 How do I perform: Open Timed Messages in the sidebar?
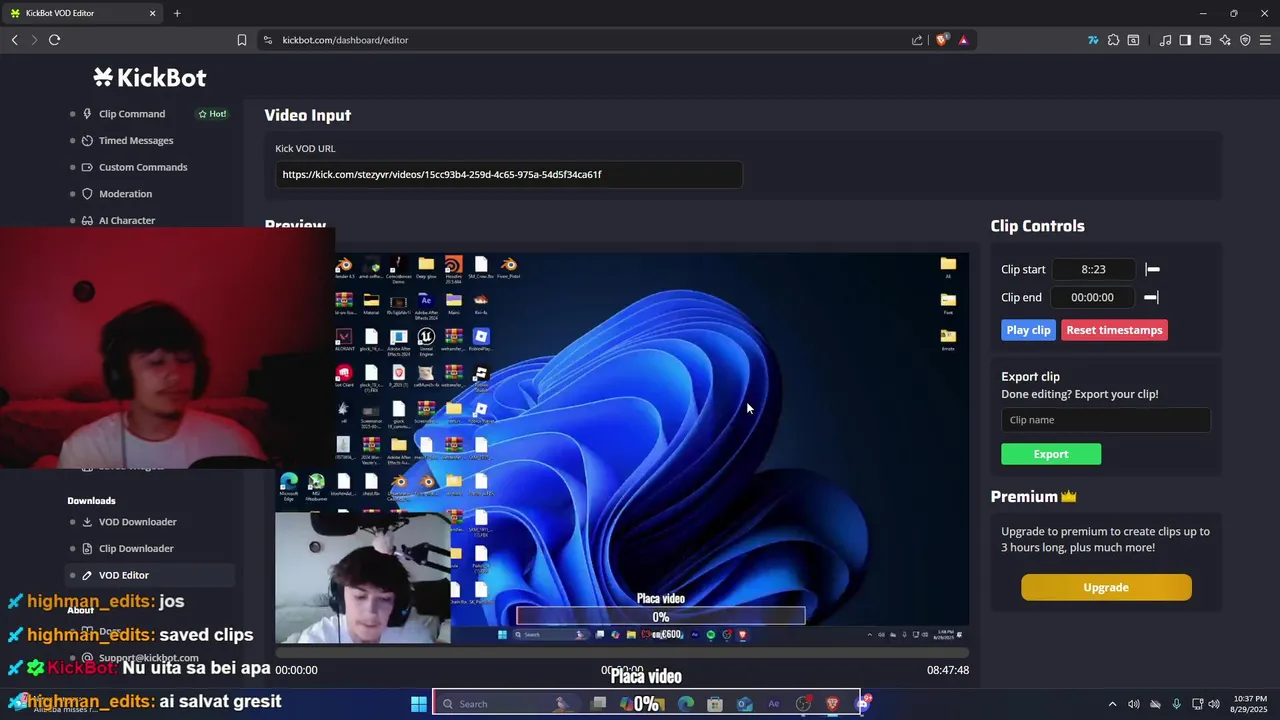(150, 141)
